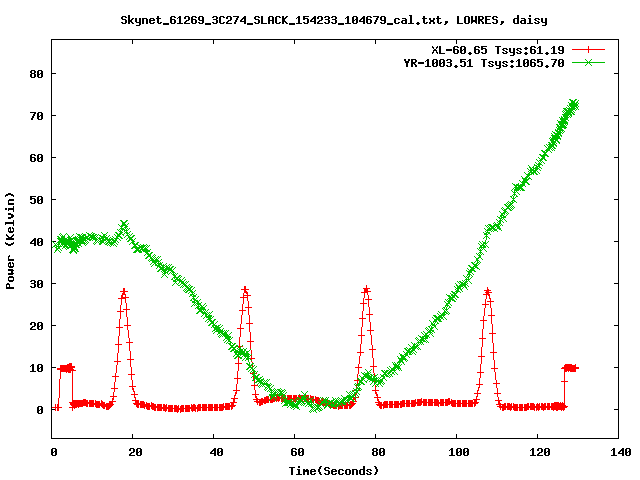The image size is (640, 480).
Task: Click the 0 tick label on the y-axis
Action: [40, 410]
